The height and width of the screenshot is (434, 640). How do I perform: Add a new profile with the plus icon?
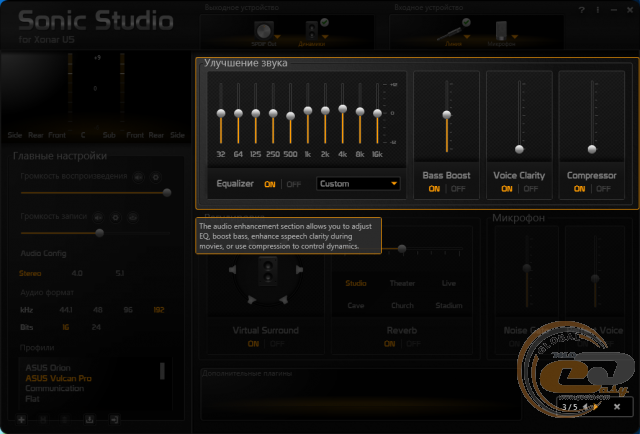click(x=21, y=419)
